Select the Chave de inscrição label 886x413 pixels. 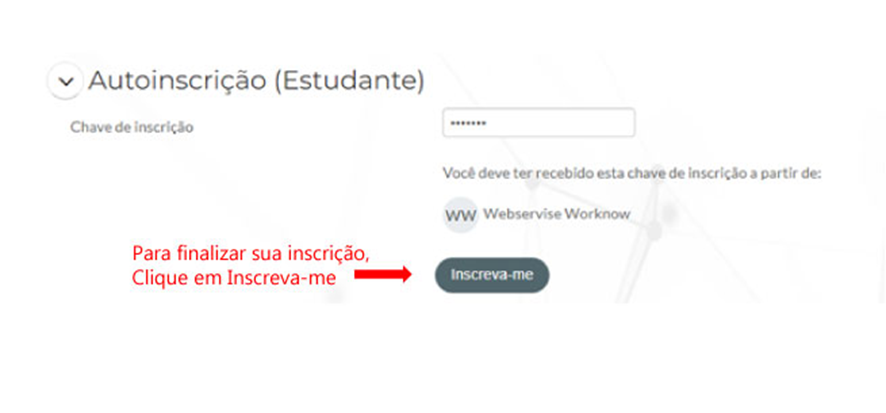132,128
